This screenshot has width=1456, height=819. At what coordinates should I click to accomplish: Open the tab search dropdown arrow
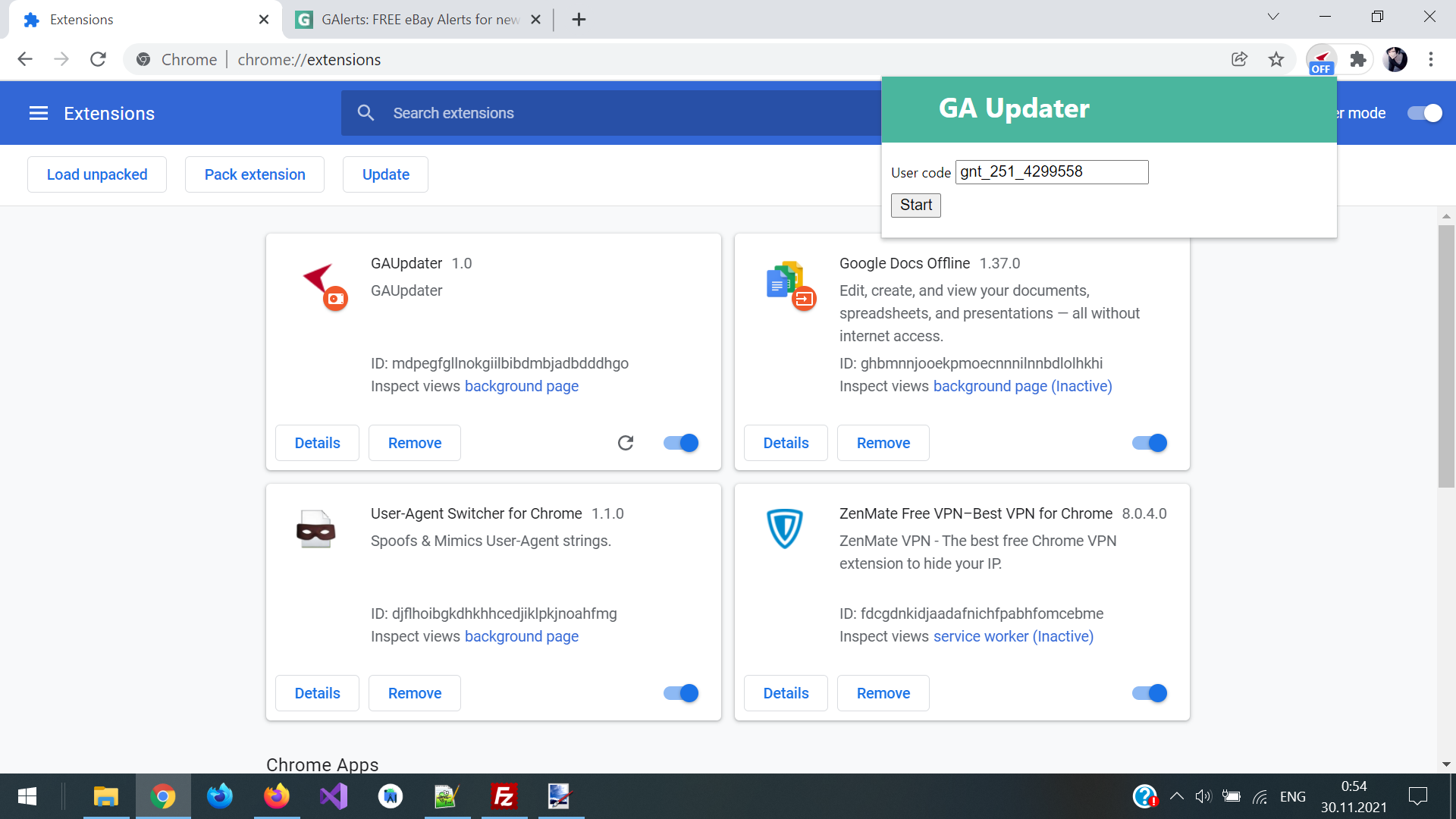point(1273,17)
